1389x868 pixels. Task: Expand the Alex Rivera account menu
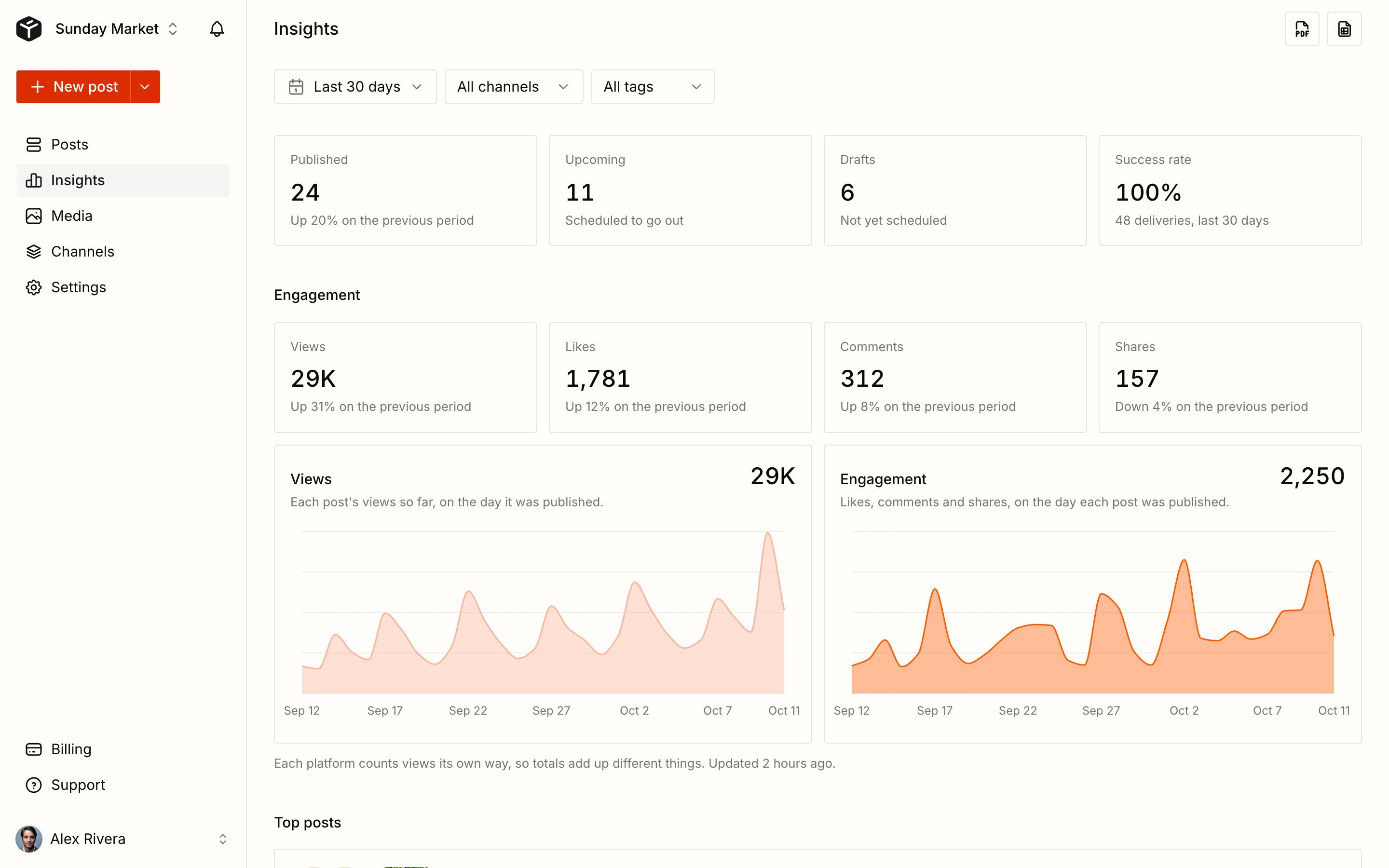tap(123, 839)
